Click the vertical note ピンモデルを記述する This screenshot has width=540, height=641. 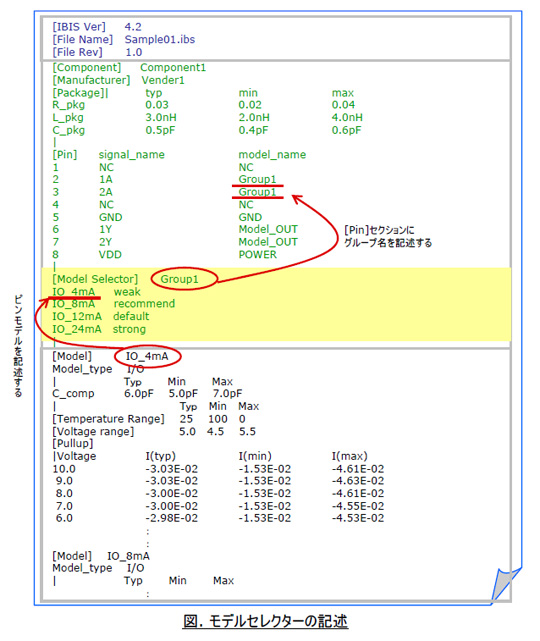[18, 346]
